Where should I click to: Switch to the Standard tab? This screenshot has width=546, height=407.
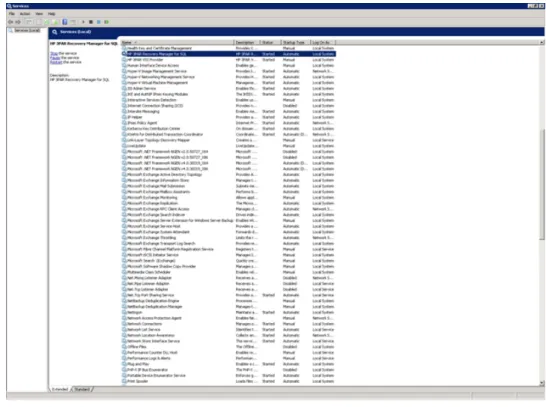(x=82, y=389)
